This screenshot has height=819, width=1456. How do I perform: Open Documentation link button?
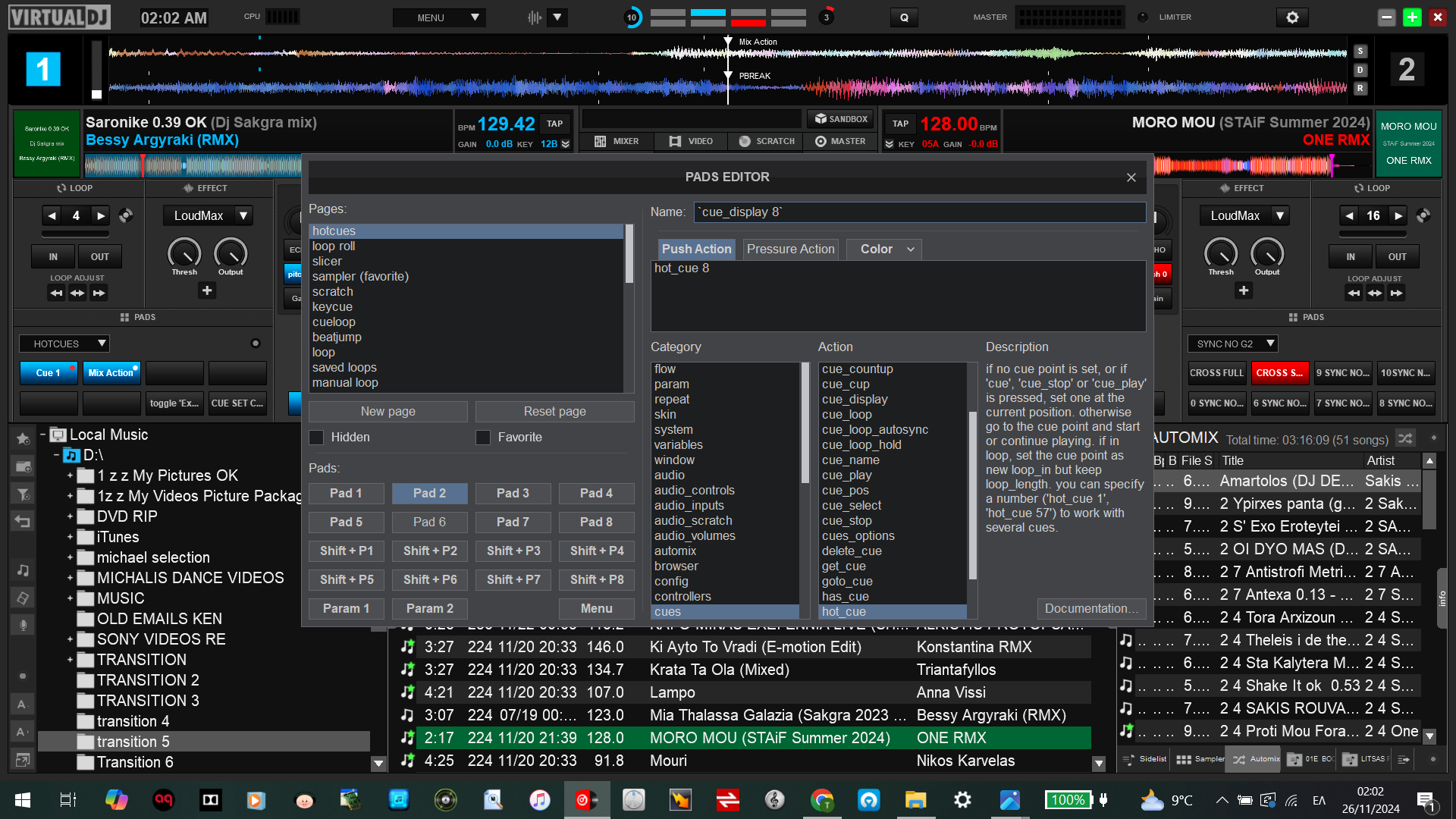point(1091,609)
